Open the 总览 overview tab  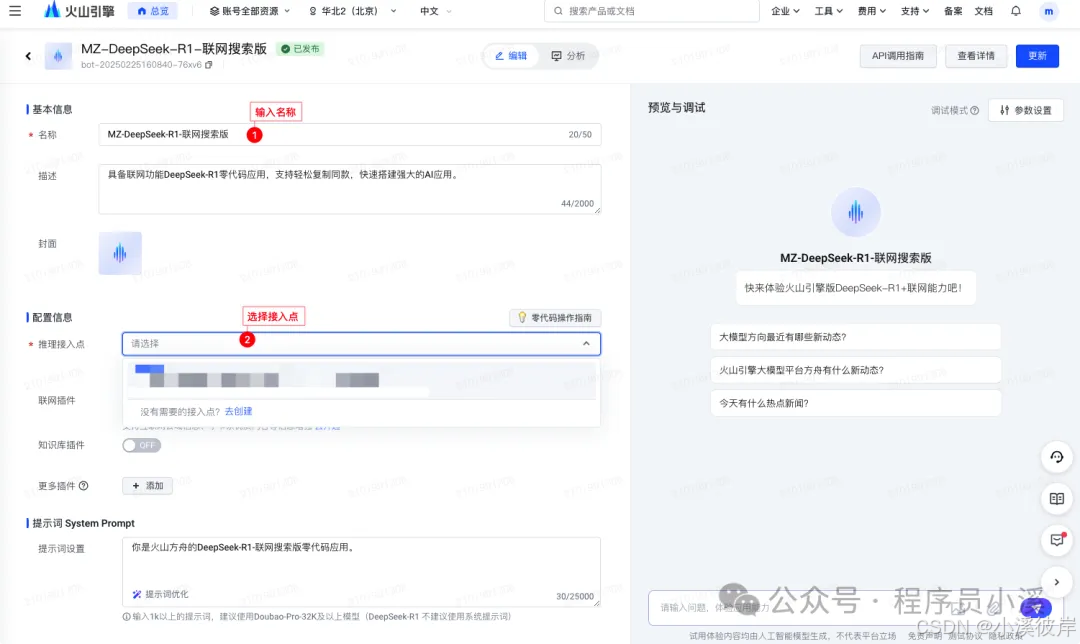click(152, 11)
